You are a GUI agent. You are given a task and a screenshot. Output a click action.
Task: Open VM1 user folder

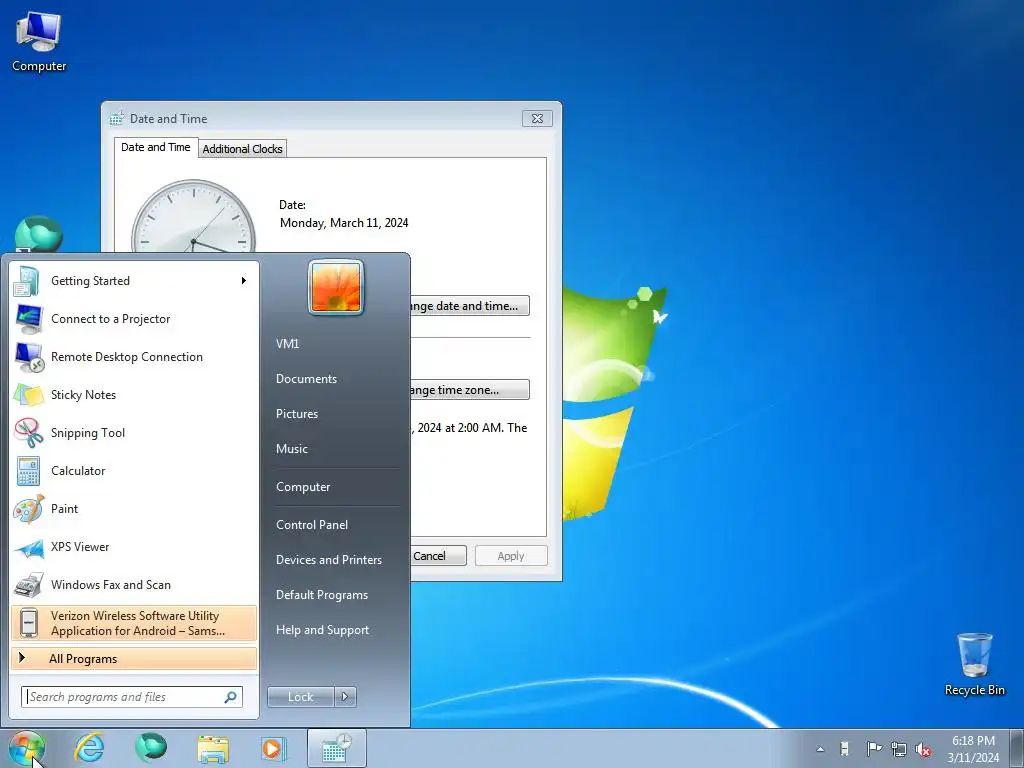pos(287,344)
